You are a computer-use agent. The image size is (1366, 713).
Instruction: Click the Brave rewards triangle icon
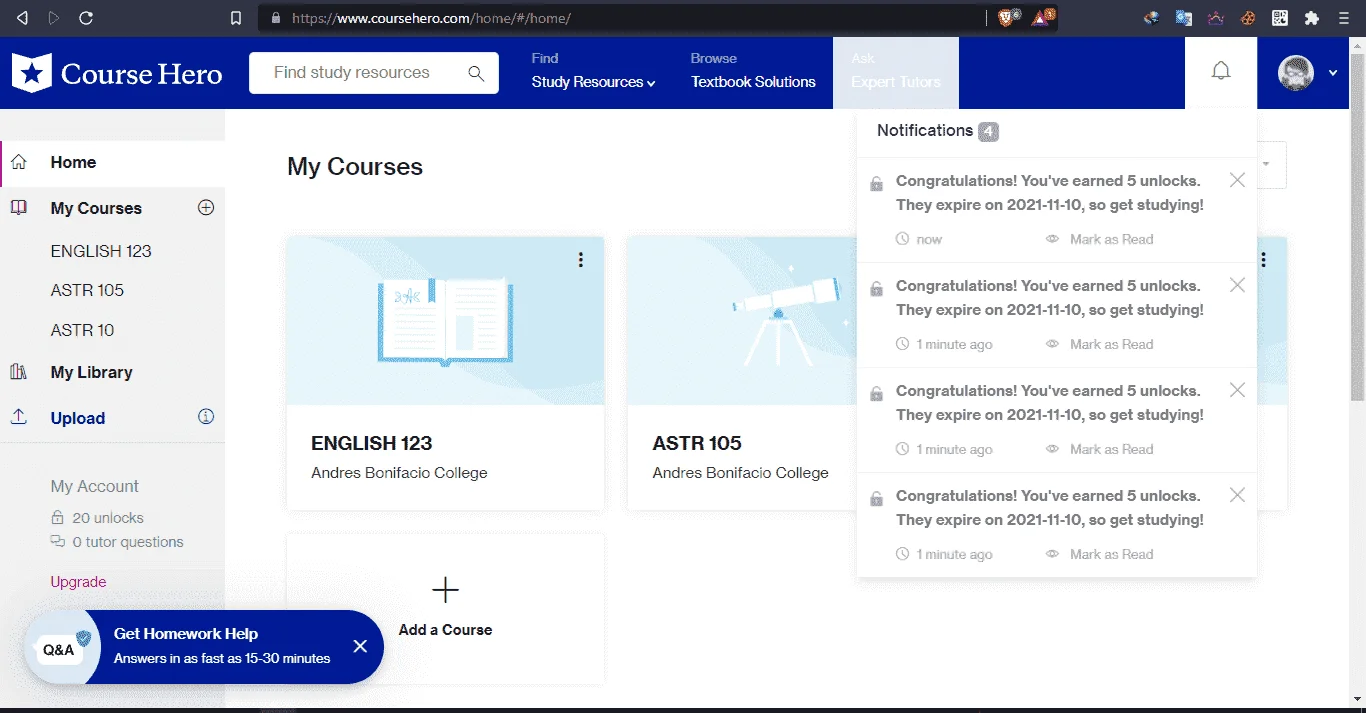(1044, 17)
